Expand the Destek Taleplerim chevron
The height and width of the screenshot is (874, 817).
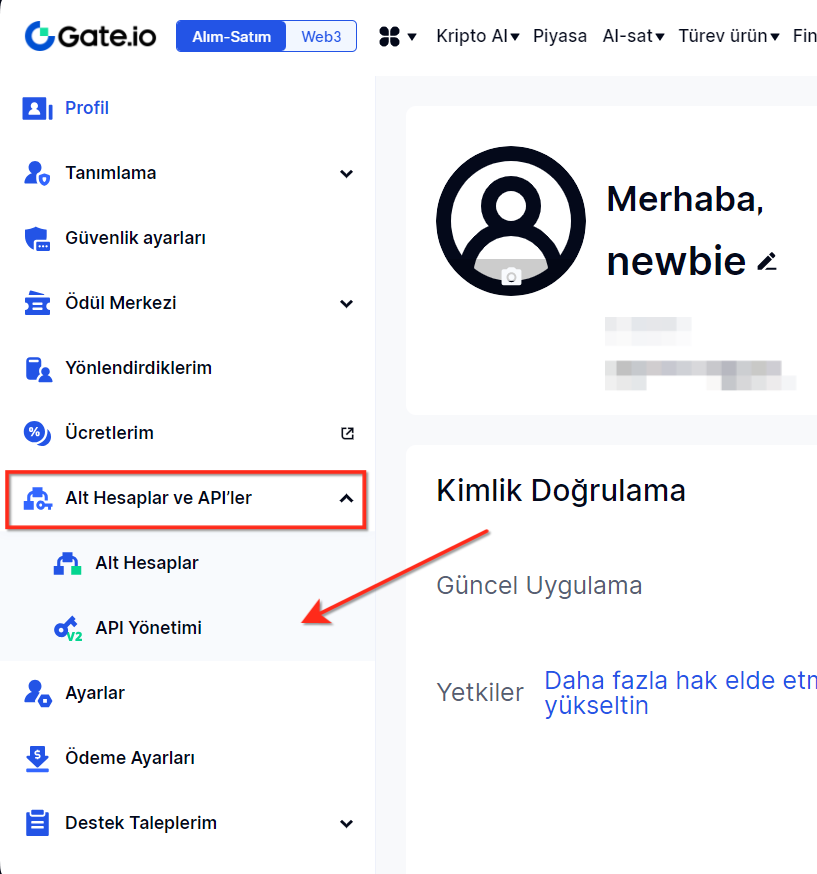pos(346,824)
